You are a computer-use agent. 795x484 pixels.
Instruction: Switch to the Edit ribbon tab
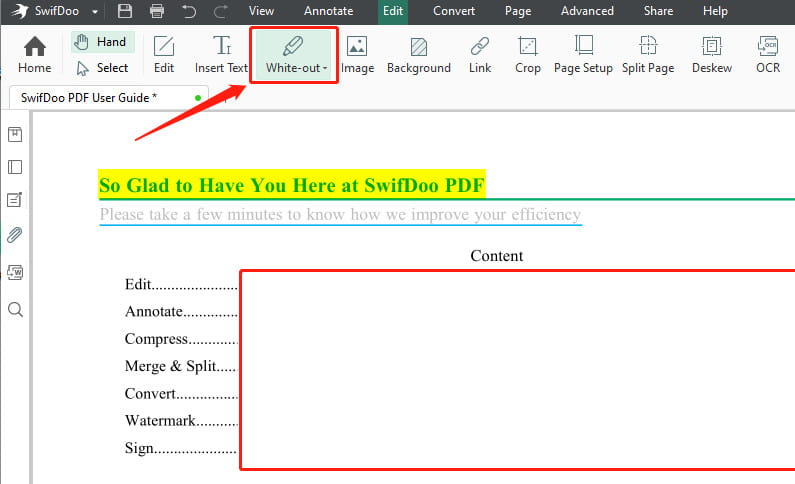[x=393, y=11]
